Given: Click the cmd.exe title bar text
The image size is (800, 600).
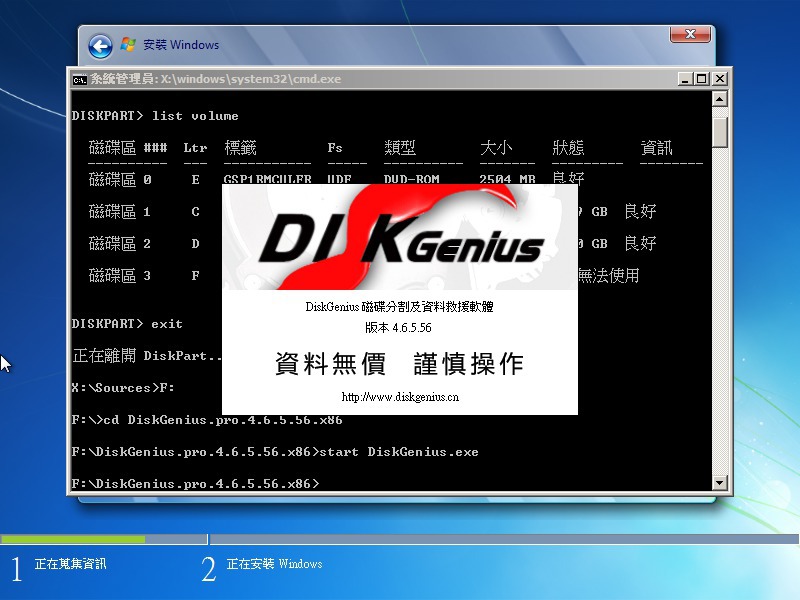Looking at the screenshot, I should (x=216, y=79).
